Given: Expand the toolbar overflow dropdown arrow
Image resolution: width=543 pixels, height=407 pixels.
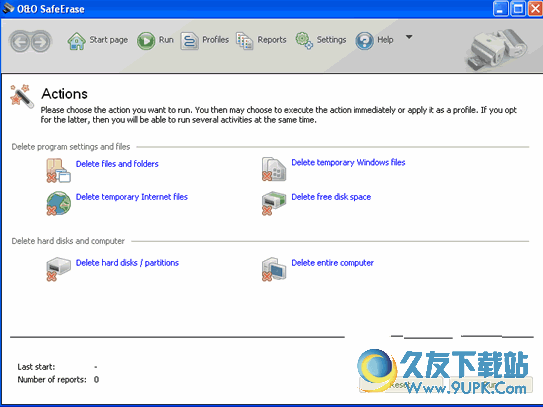Looking at the screenshot, I should pyautogui.click(x=409, y=37).
